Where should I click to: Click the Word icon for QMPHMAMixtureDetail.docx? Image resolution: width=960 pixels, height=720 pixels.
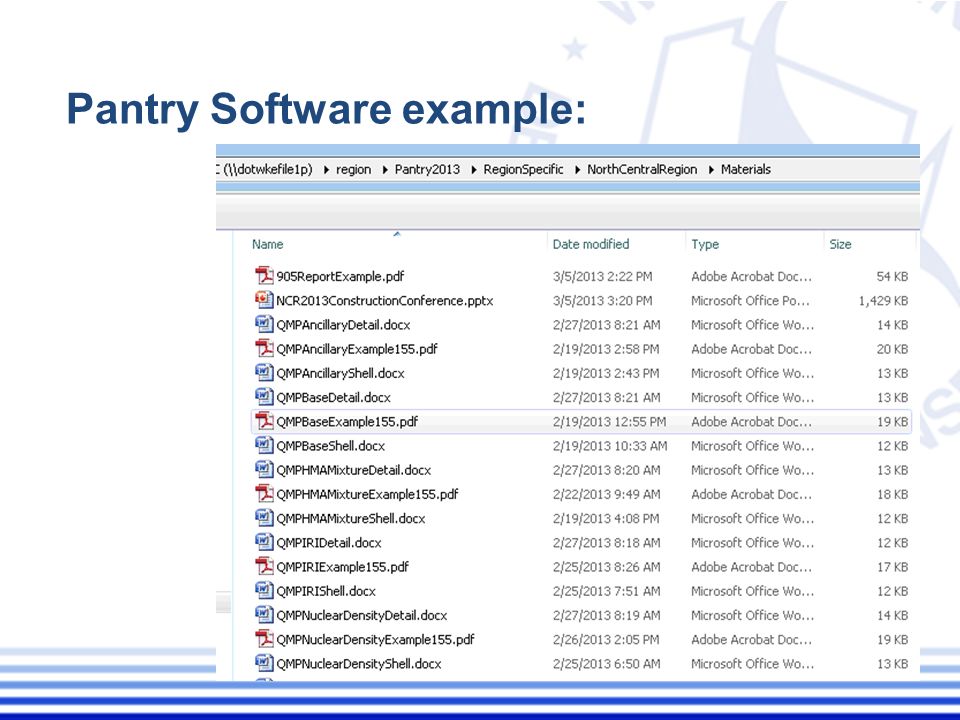point(264,469)
